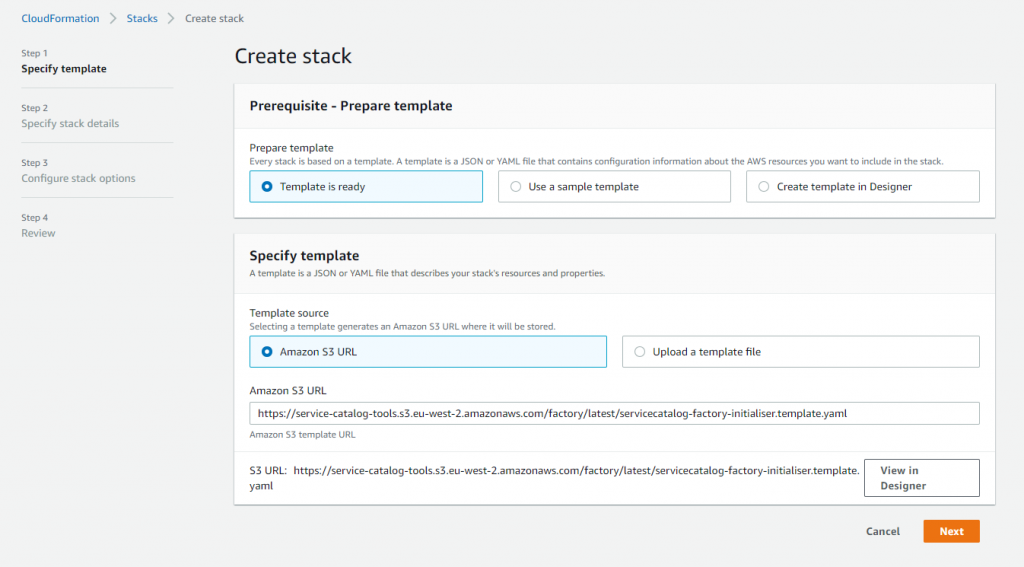This screenshot has height=567, width=1024.
Task: Select Amazon S3 URL as template source
Action: [428, 351]
